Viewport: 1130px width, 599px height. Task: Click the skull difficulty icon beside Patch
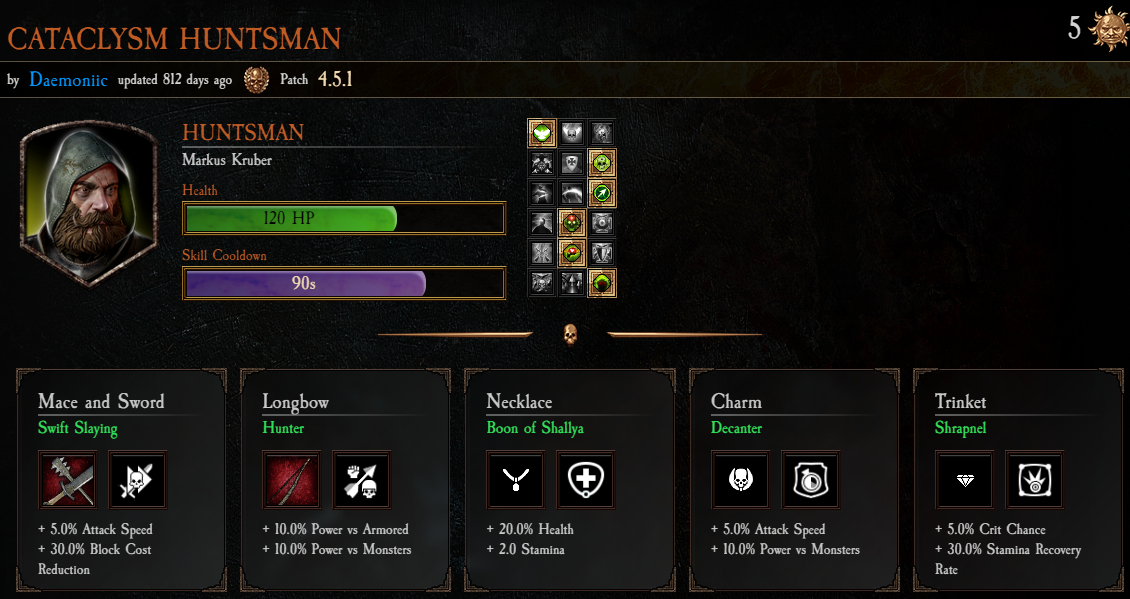pos(256,80)
